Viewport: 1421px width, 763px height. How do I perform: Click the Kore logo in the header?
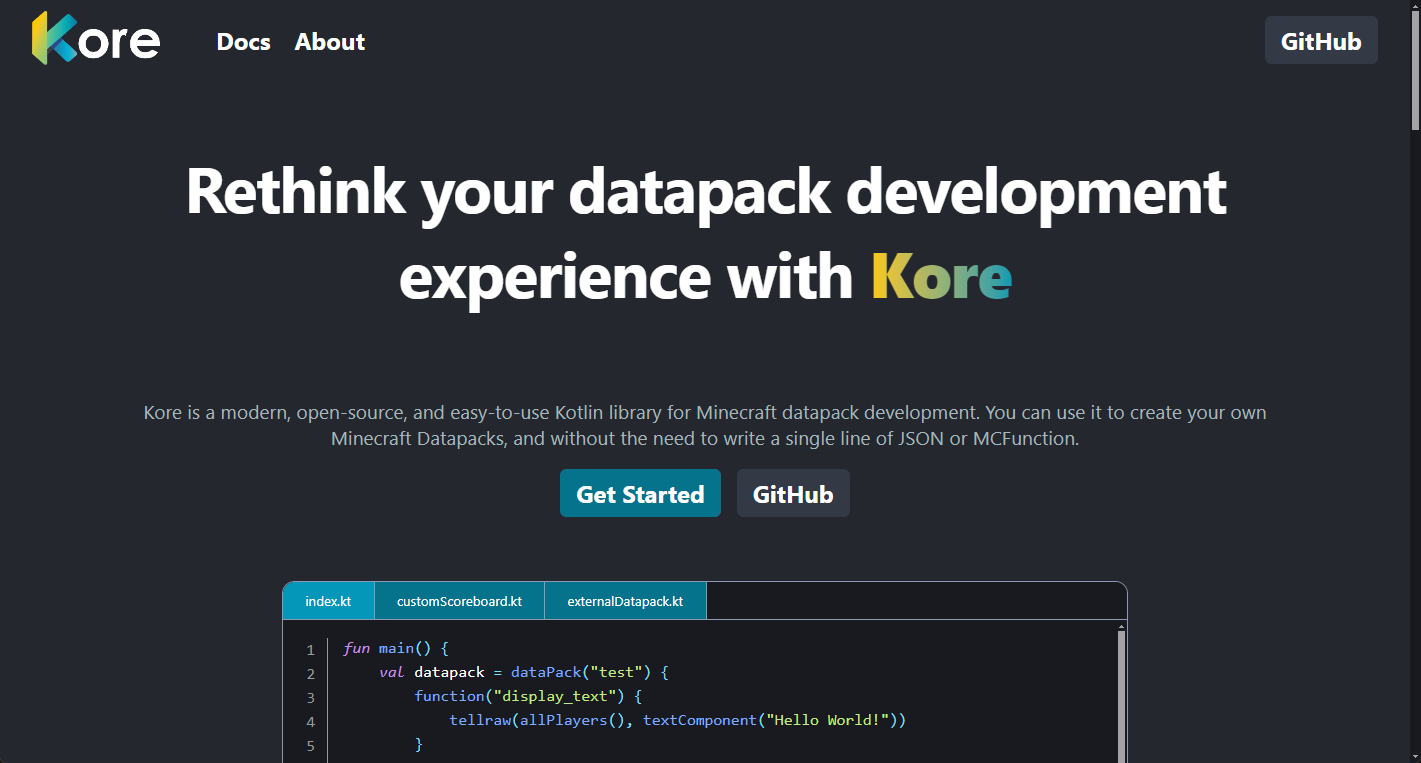[x=96, y=39]
